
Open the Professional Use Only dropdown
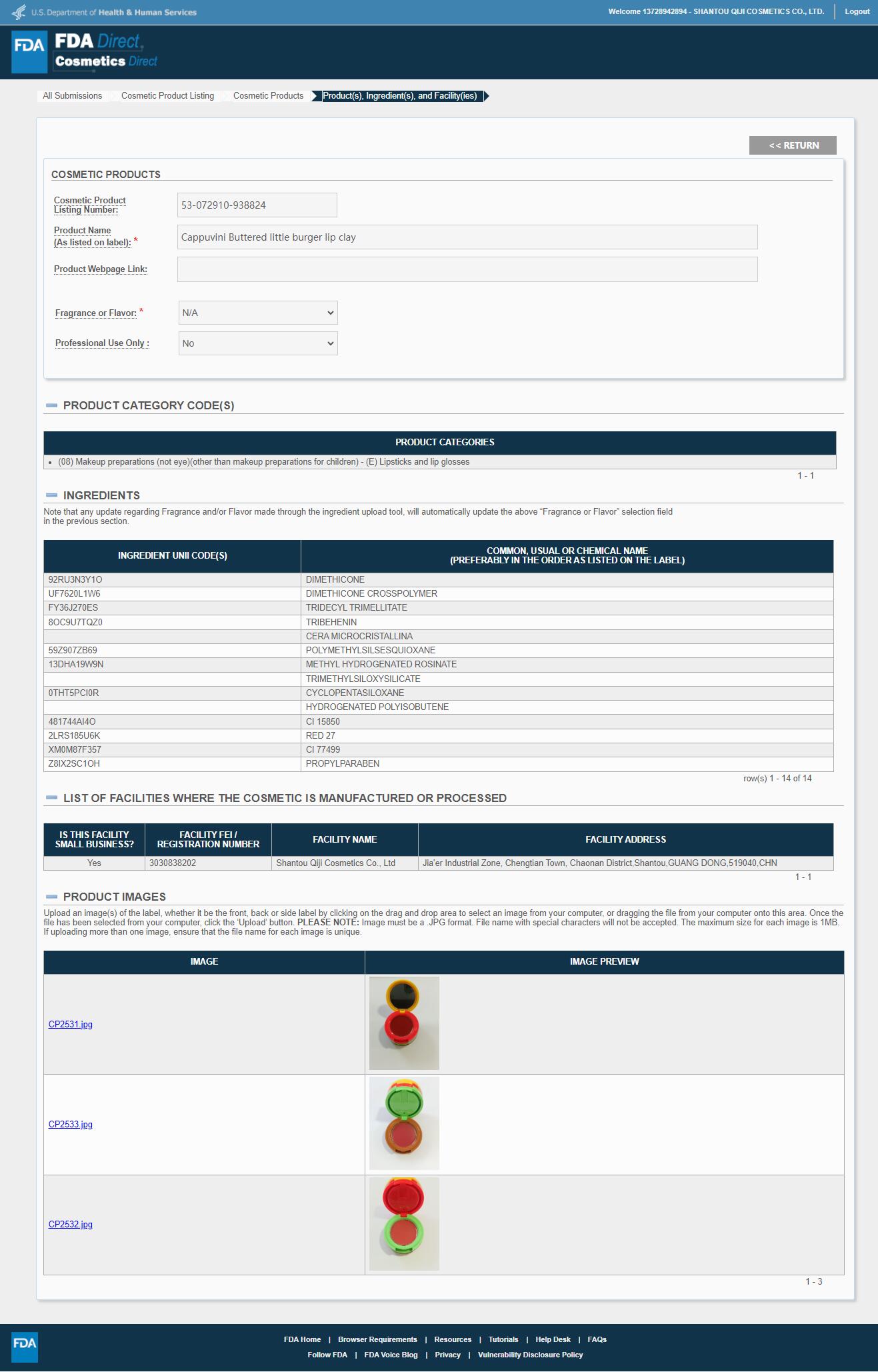pos(258,343)
